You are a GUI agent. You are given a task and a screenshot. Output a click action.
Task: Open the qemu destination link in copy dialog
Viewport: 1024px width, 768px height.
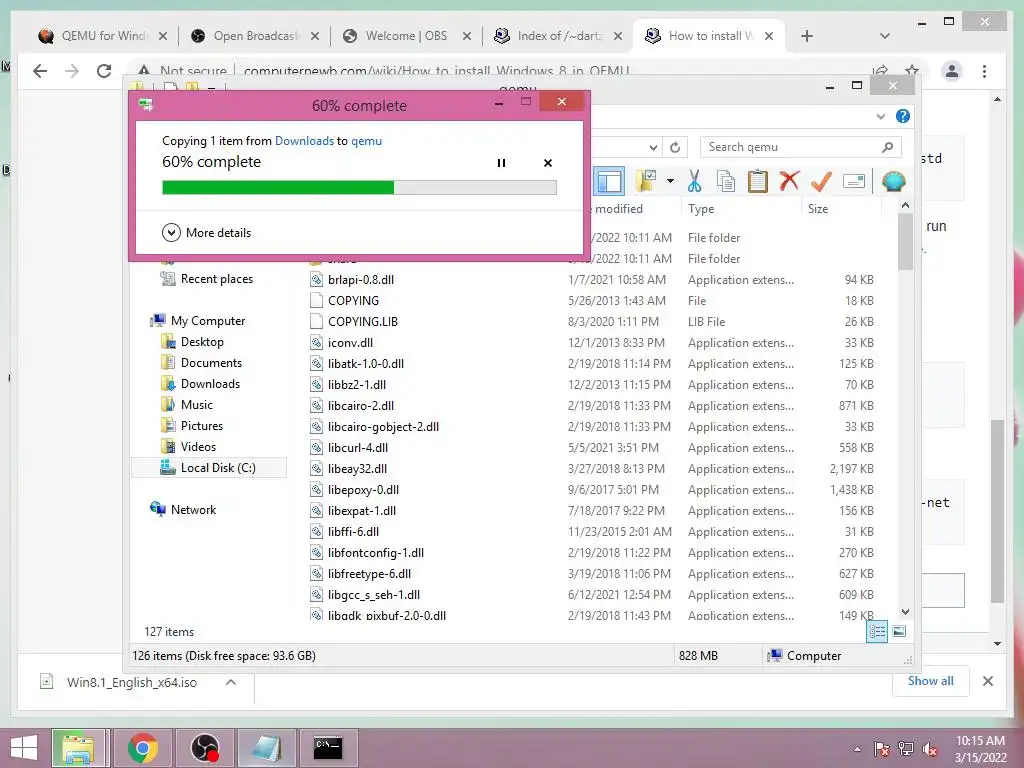(x=366, y=140)
